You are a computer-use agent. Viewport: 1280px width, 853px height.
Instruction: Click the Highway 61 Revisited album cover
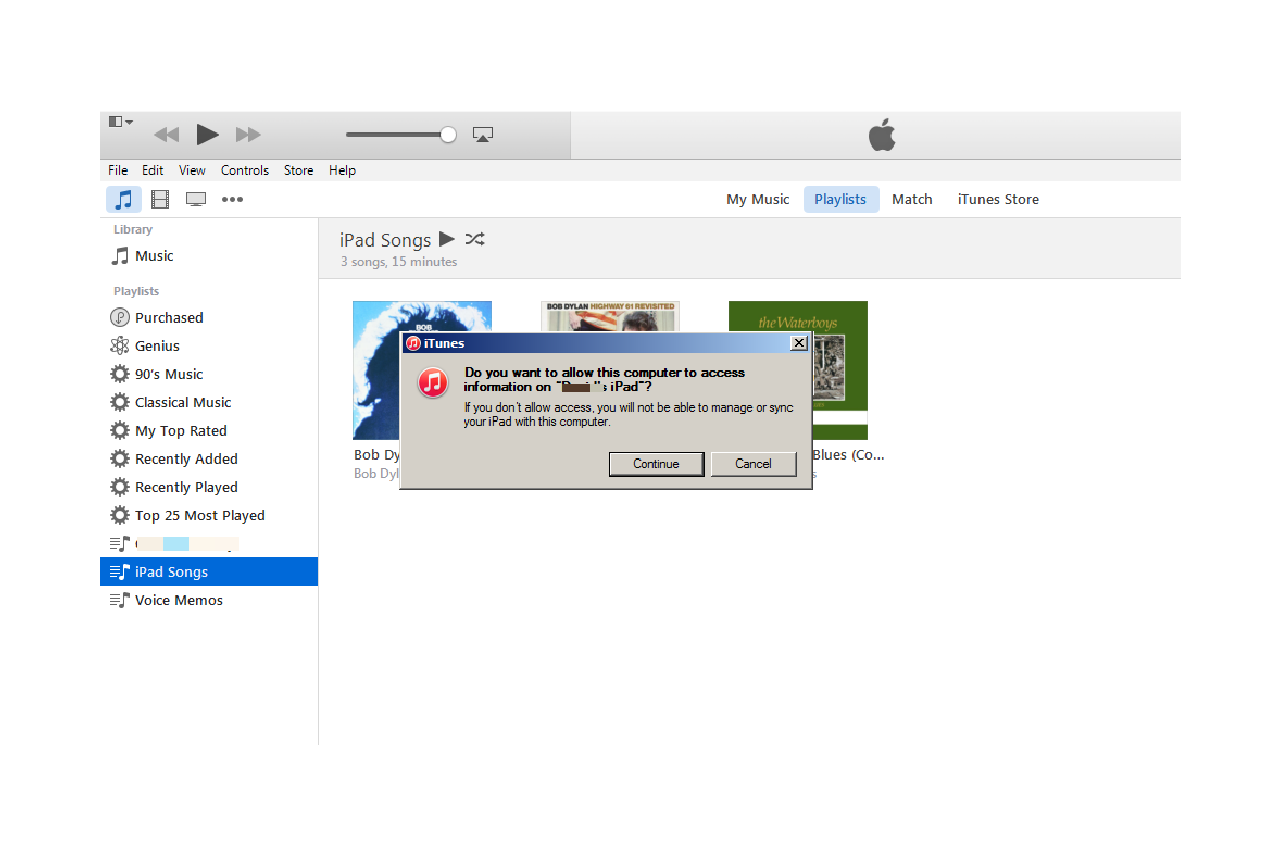610,316
